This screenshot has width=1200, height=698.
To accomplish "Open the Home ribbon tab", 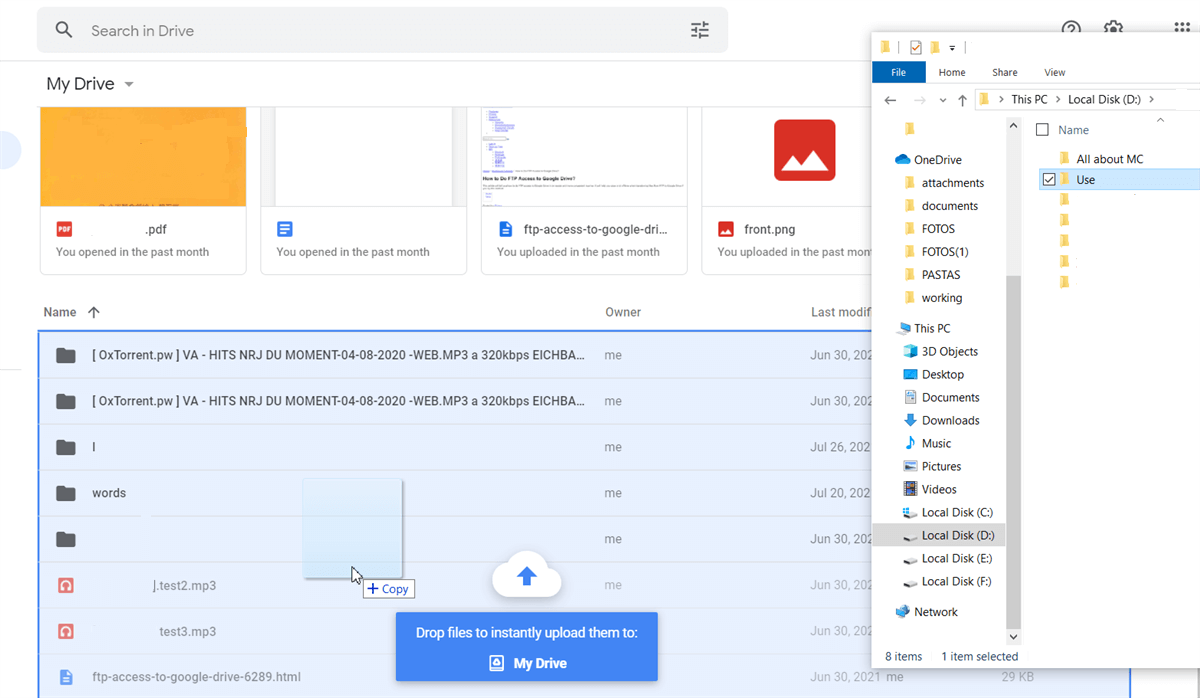I will (x=951, y=72).
